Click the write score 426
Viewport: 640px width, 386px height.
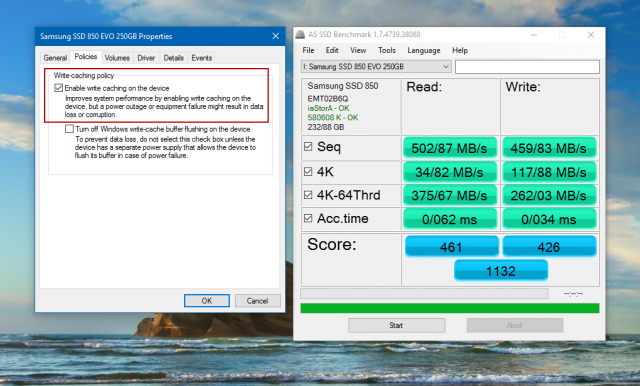[549, 246]
